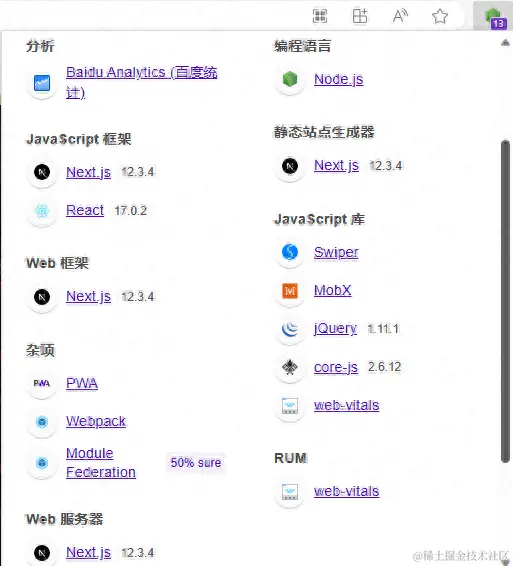Click the 静态站点生成器 category heading
513x566 pixels.
click(x=324, y=132)
